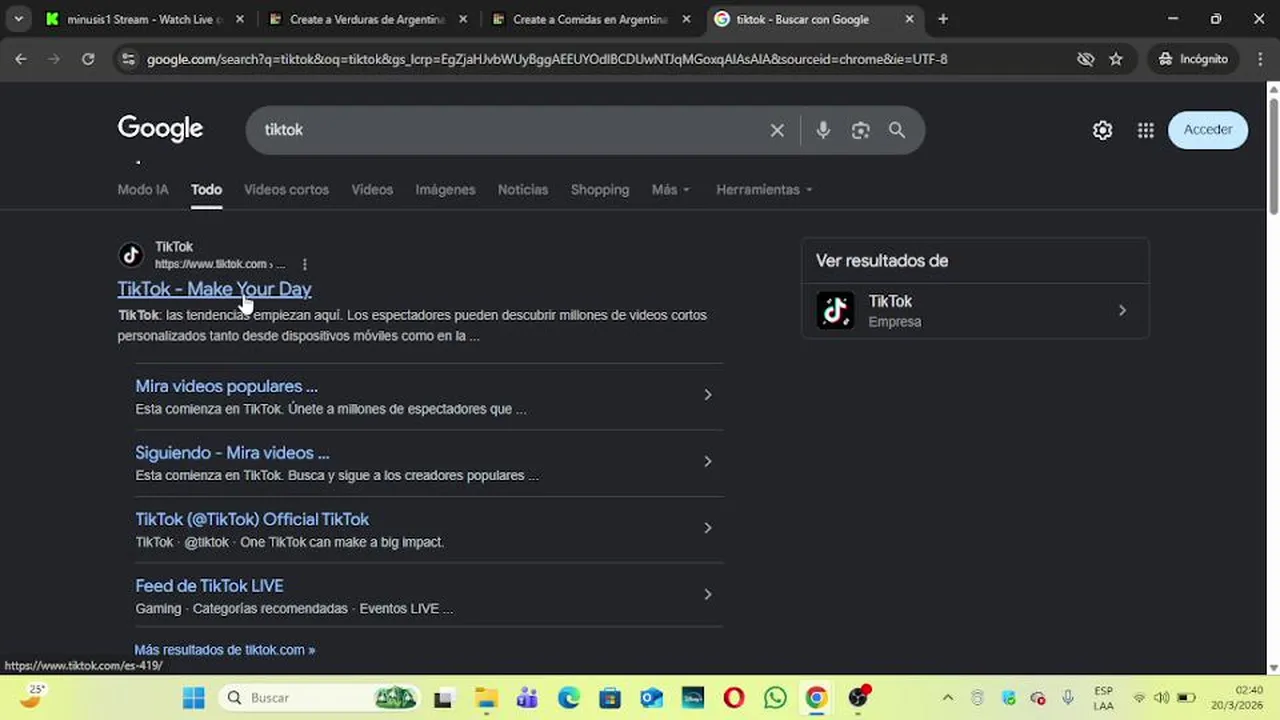Open Mira videos populares link
This screenshot has width=1280, height=720.
click(226, 386)
